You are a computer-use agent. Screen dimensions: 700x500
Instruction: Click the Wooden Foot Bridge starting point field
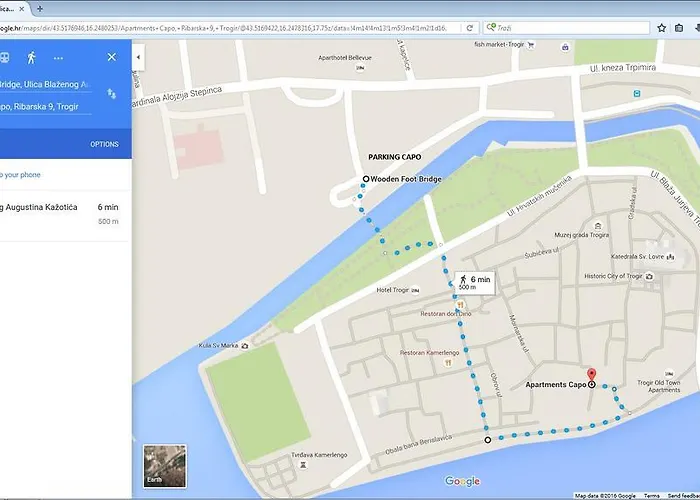(45, 84)
